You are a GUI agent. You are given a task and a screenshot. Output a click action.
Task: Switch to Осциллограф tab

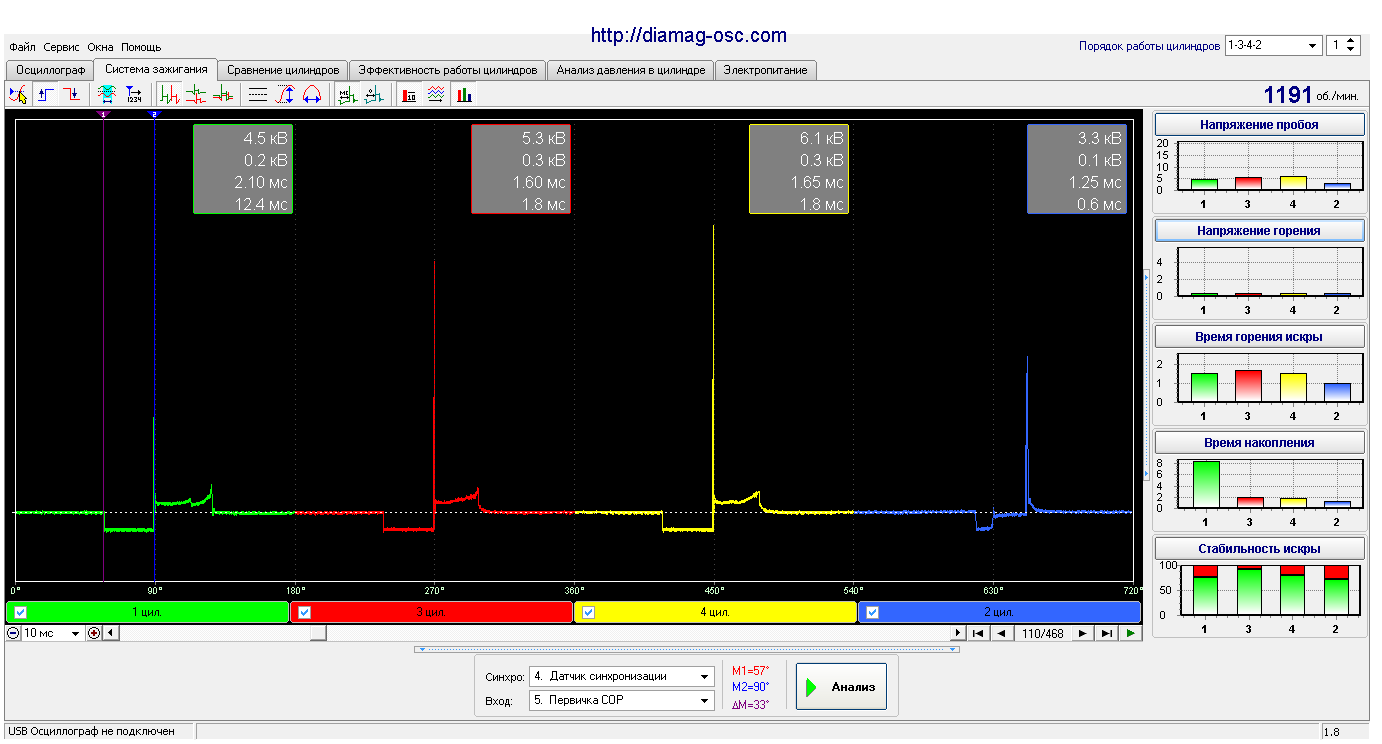pyautogui.click(x=50, y=70)
